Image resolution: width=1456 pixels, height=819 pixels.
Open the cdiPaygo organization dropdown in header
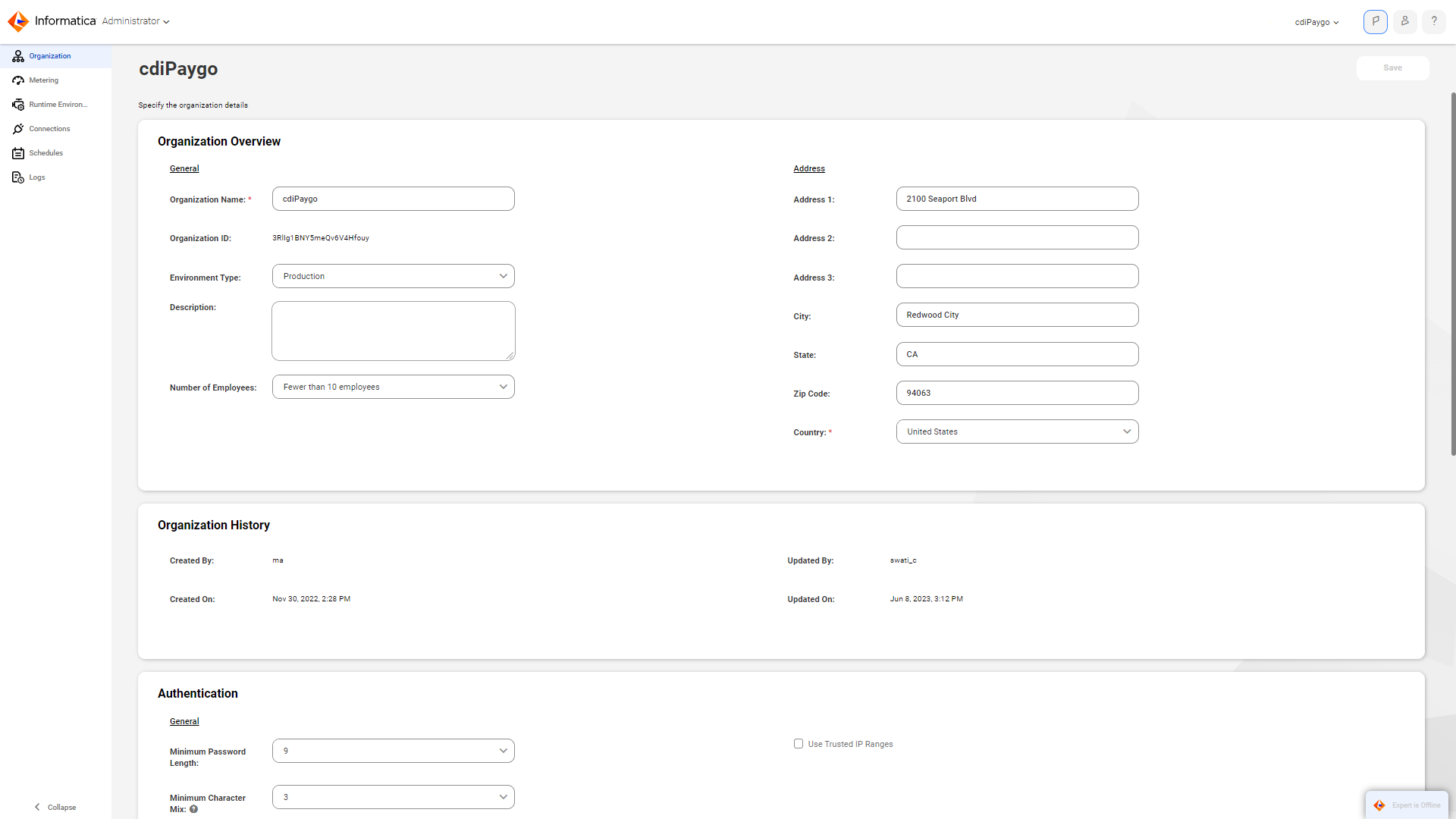(1317, 22)
